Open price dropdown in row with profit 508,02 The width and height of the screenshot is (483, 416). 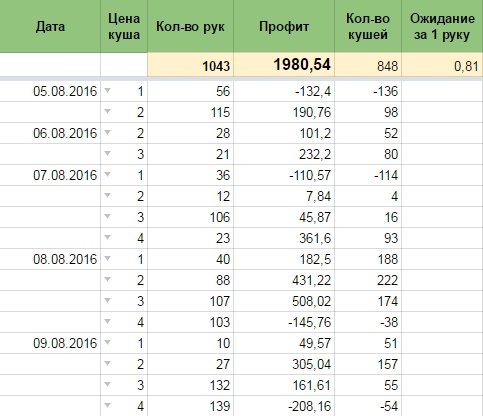(x=107, y=300)
